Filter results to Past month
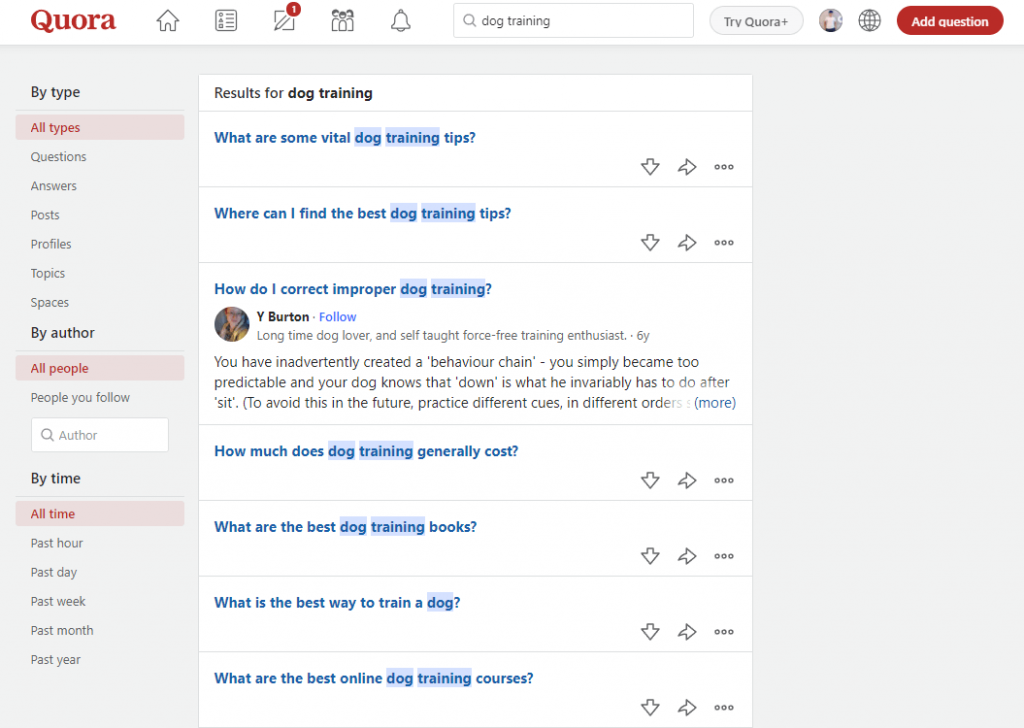Screen dimensions: 1024x728 pos(62,631)
